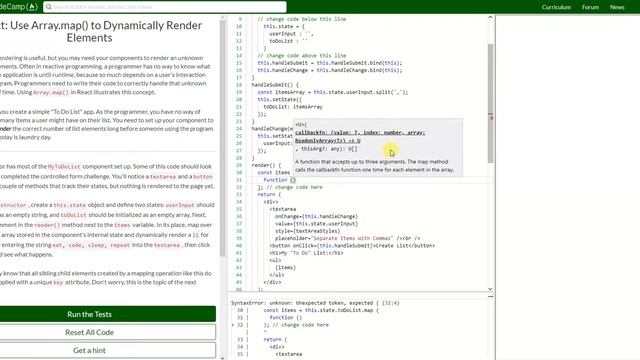
Task: Click the 'key' code word in instructions
Action: click(x=58, y=282)
